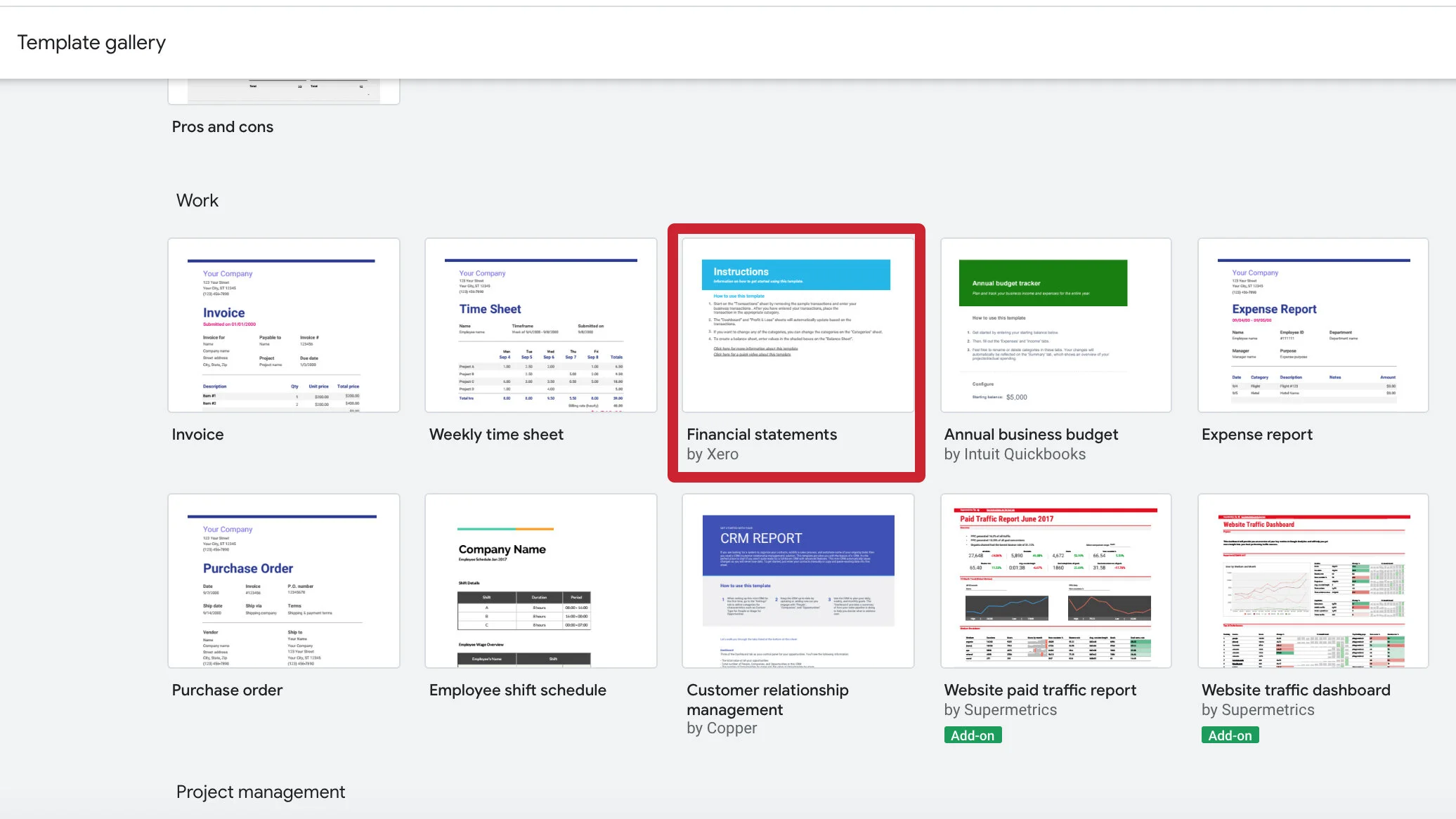Click the Financial statements title text
1456x819 pixels.
(x=762, y=435)
